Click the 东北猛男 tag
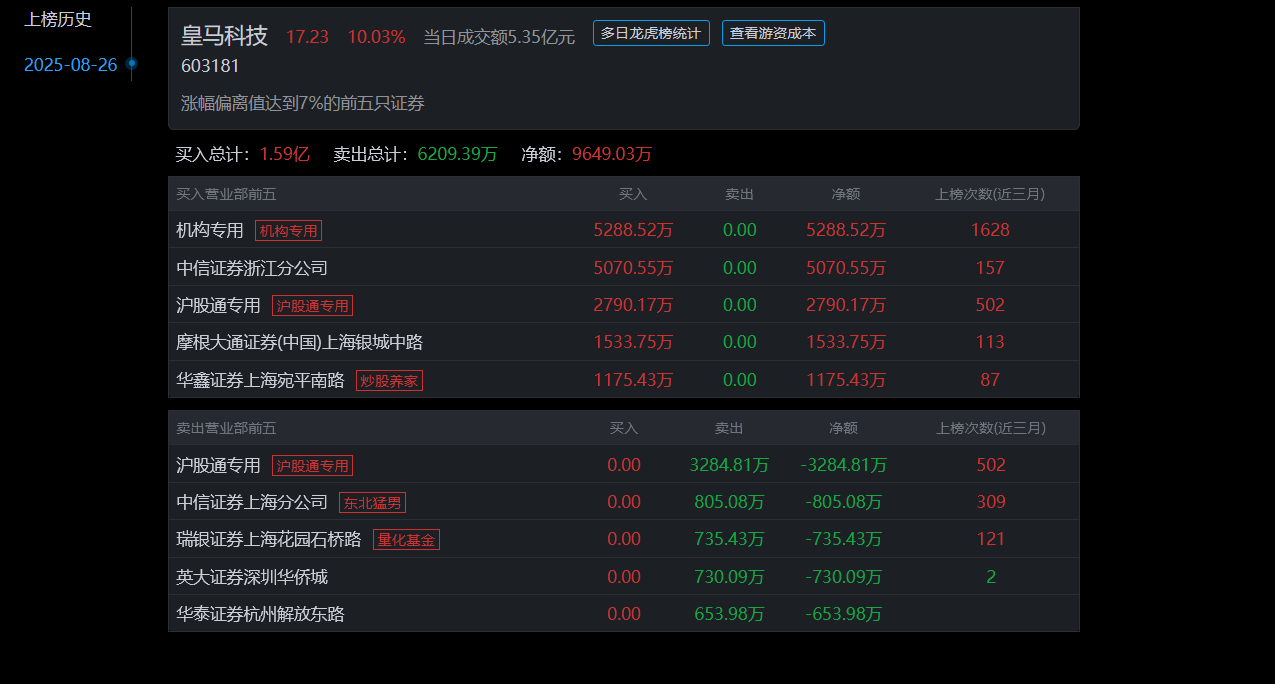The width and height of the screenshot is (1275, 684). point(372,503)
